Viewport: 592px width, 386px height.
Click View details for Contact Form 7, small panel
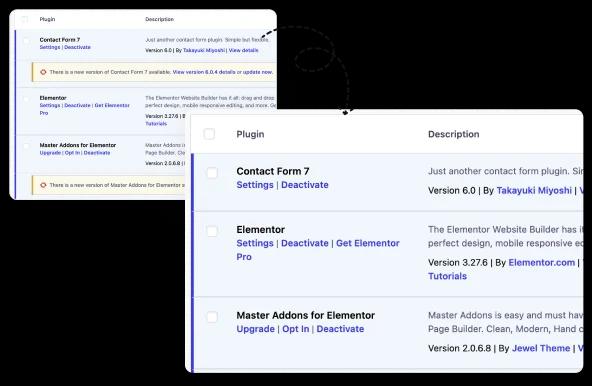pos(244,50)
